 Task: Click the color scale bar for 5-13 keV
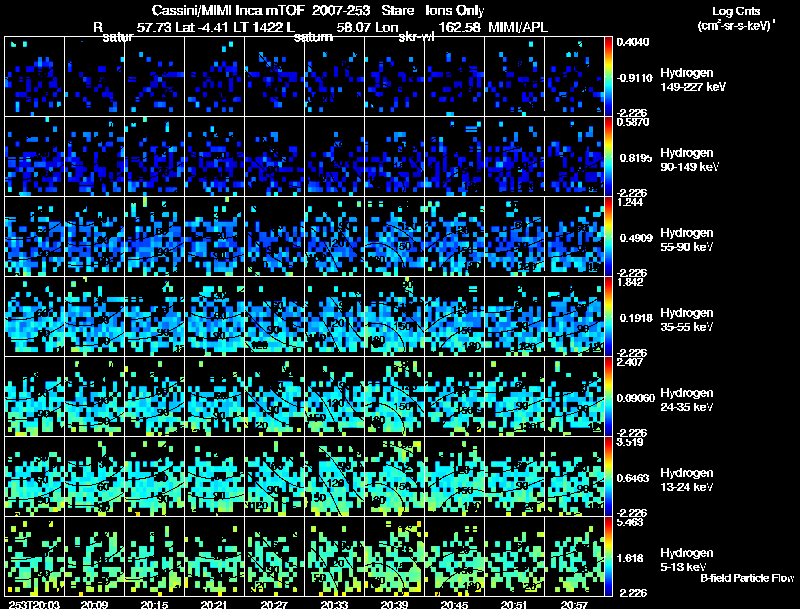[x=608, y=556]
